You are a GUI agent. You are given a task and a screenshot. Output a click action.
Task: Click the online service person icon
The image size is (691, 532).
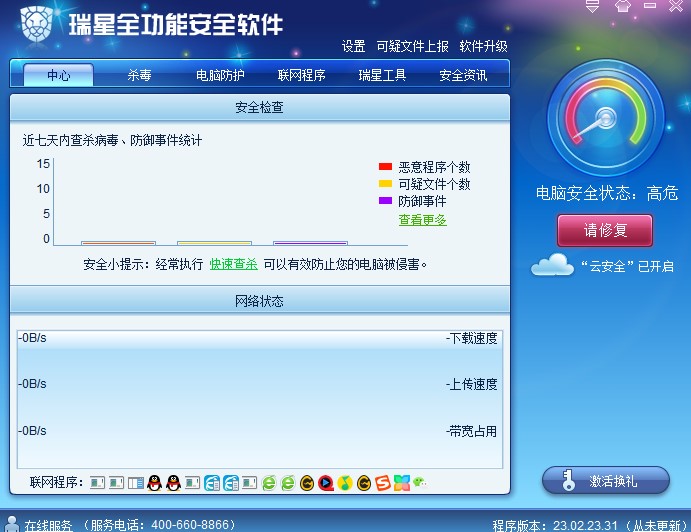pyautogui.click(x=12, y=524)
